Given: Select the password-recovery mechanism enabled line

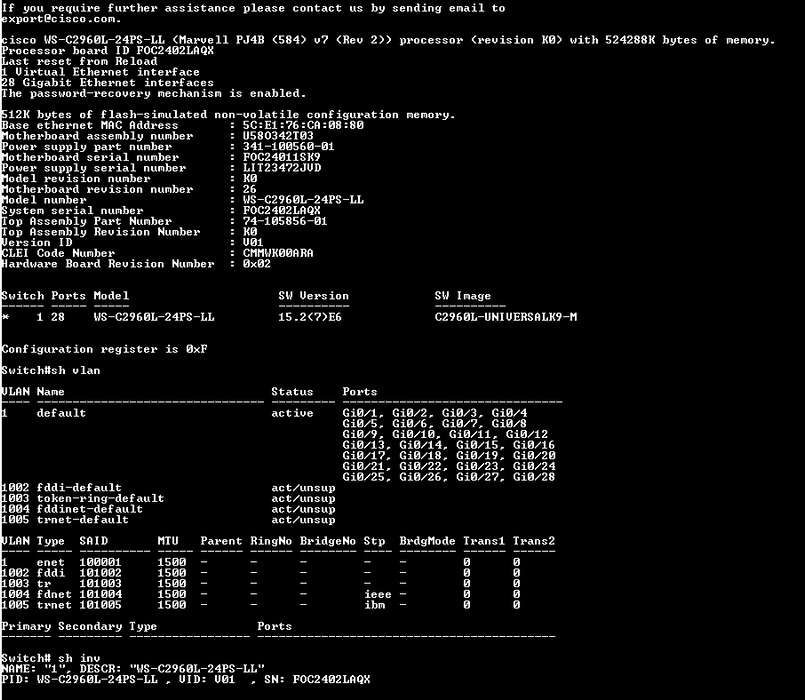Looking at the screenshot, I should [x=154, y=94].
